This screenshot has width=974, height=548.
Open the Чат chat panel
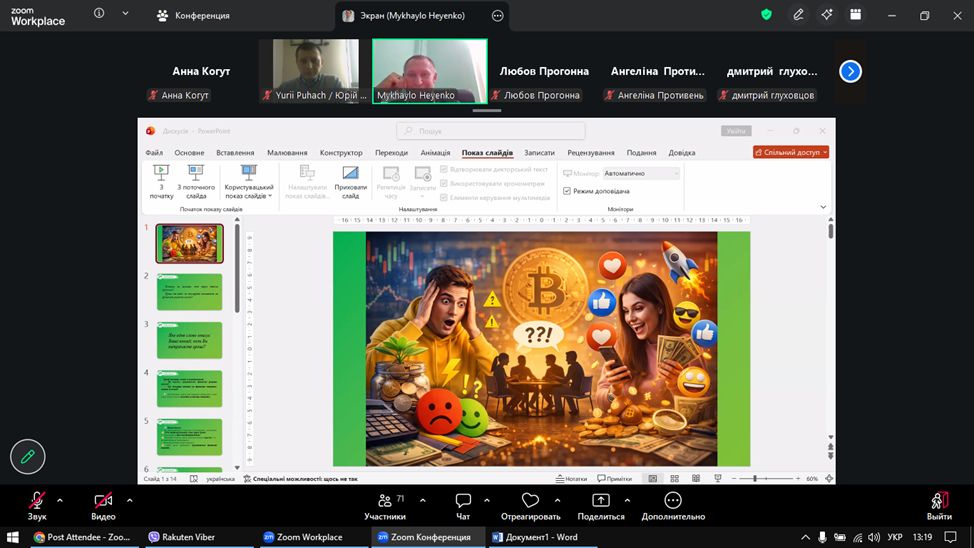(463, 500)
